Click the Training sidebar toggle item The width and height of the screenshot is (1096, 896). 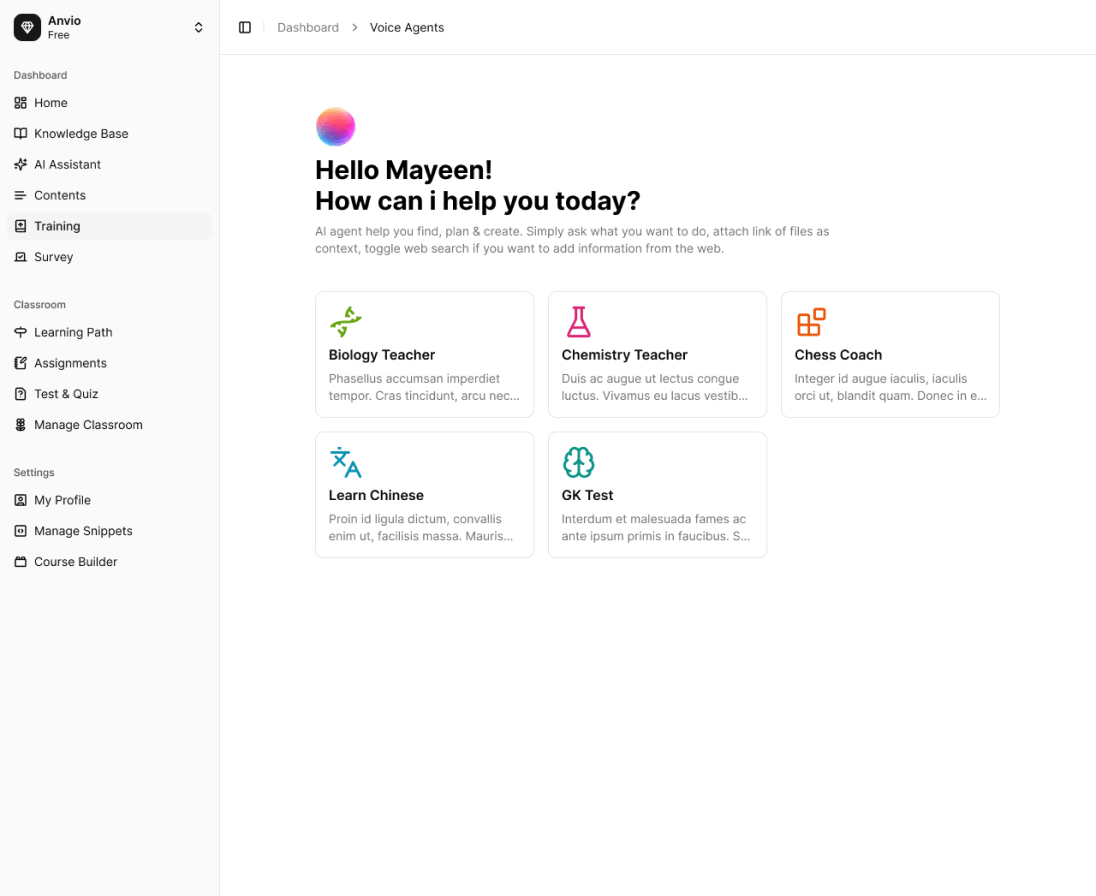click(x=58, y=225)
